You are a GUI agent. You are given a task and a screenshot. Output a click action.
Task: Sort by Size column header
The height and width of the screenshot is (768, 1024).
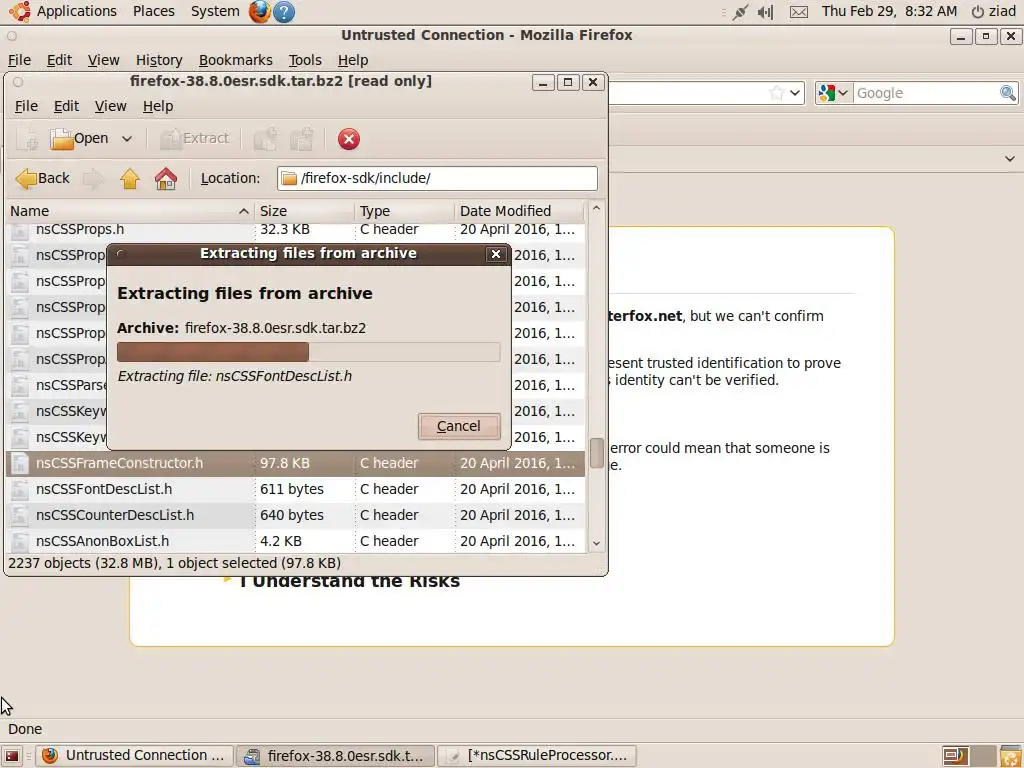(x=304, y=211)
